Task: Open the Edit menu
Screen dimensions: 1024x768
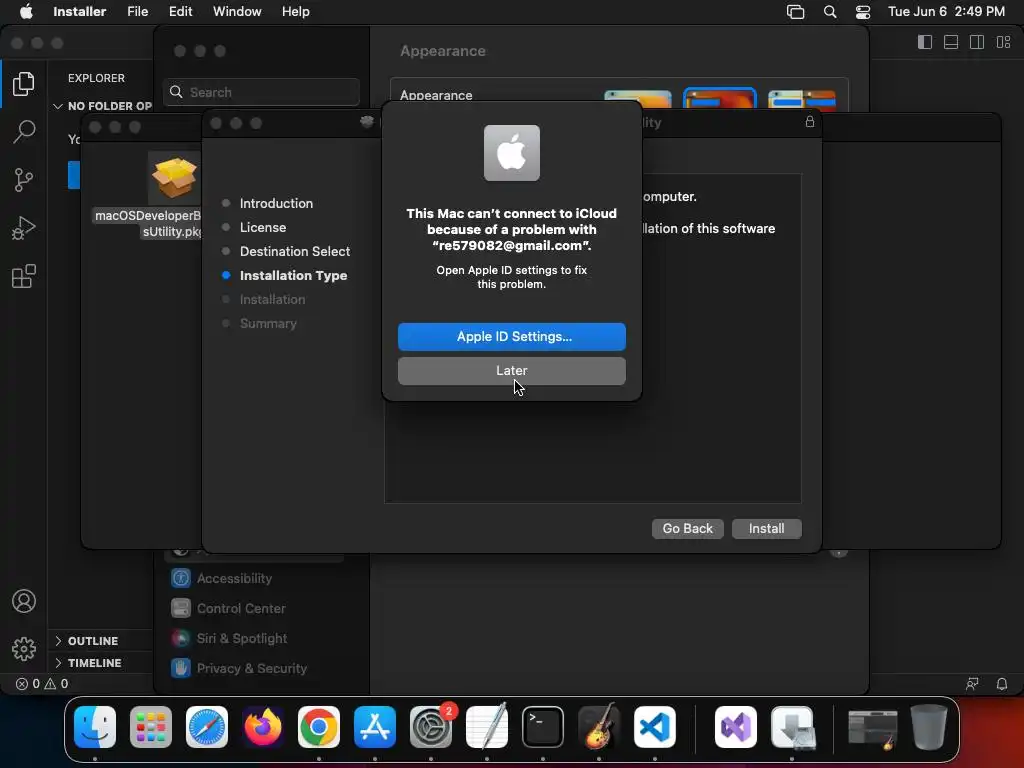Action: pyautogui.click(x=180, y=11)
